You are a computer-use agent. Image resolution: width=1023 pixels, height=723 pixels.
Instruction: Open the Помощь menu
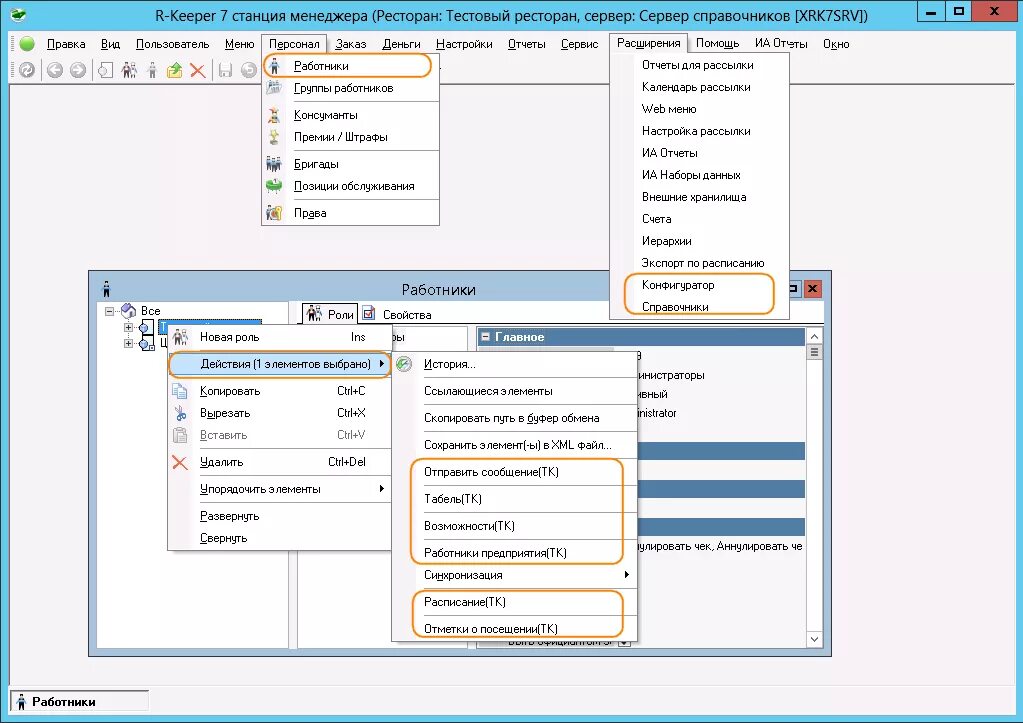pyautogui.click(x=717, y=43)
